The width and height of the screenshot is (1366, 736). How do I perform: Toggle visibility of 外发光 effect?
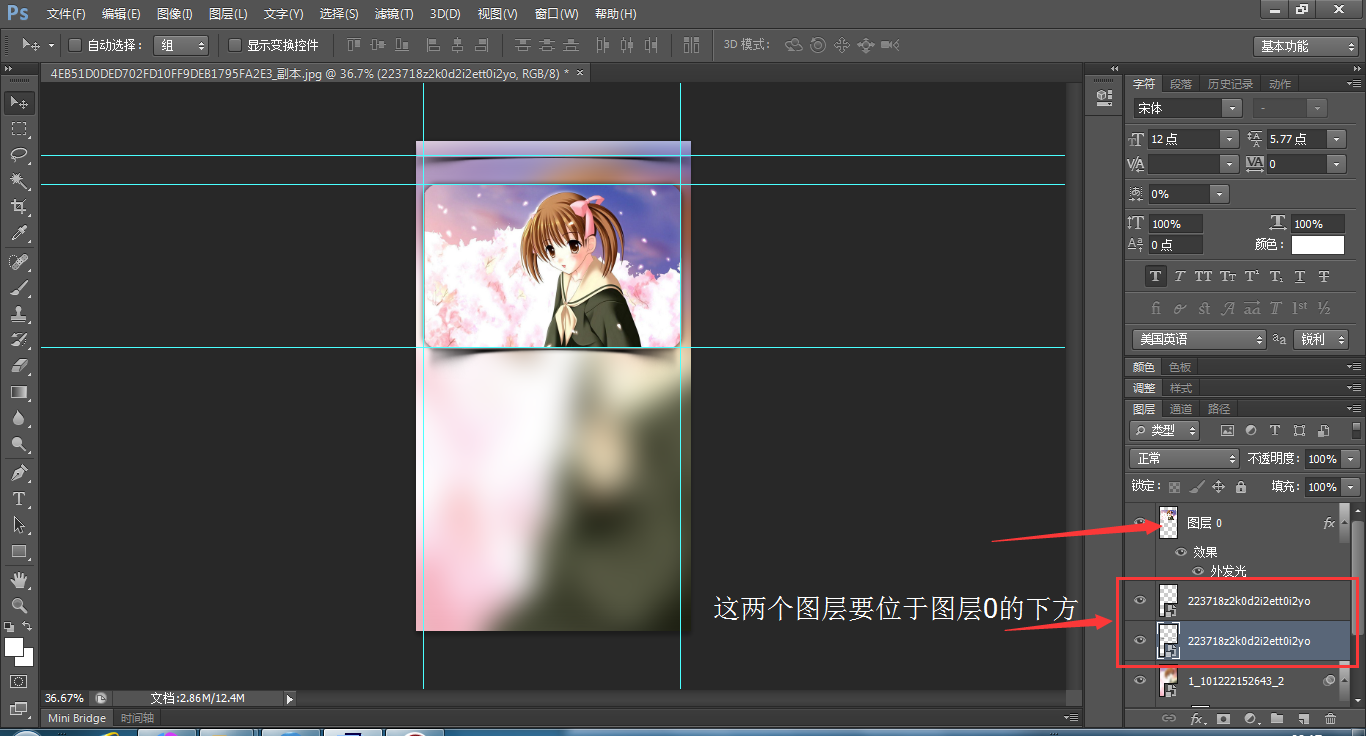(1198, 571)
